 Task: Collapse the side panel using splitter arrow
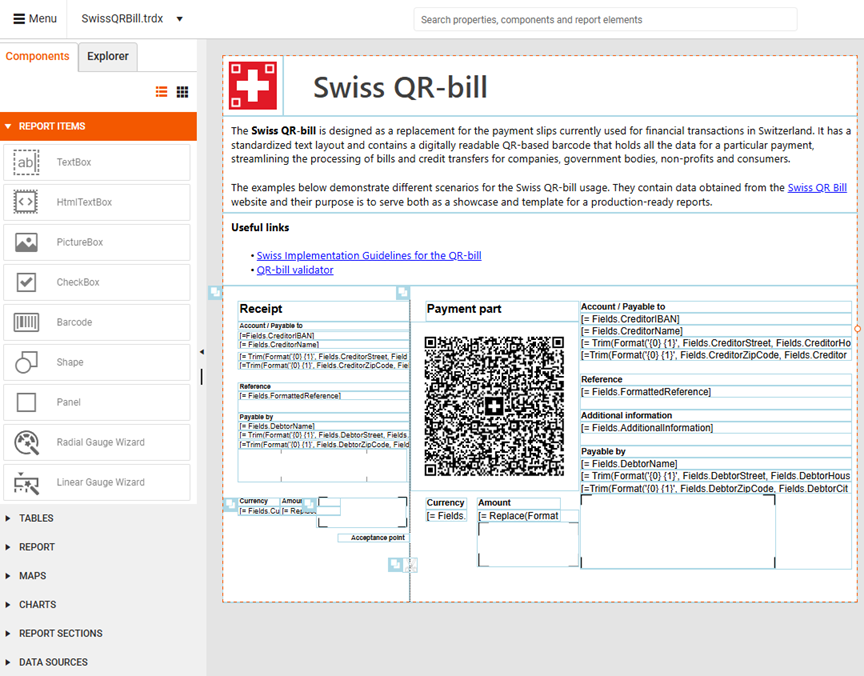tap(201, 352)
